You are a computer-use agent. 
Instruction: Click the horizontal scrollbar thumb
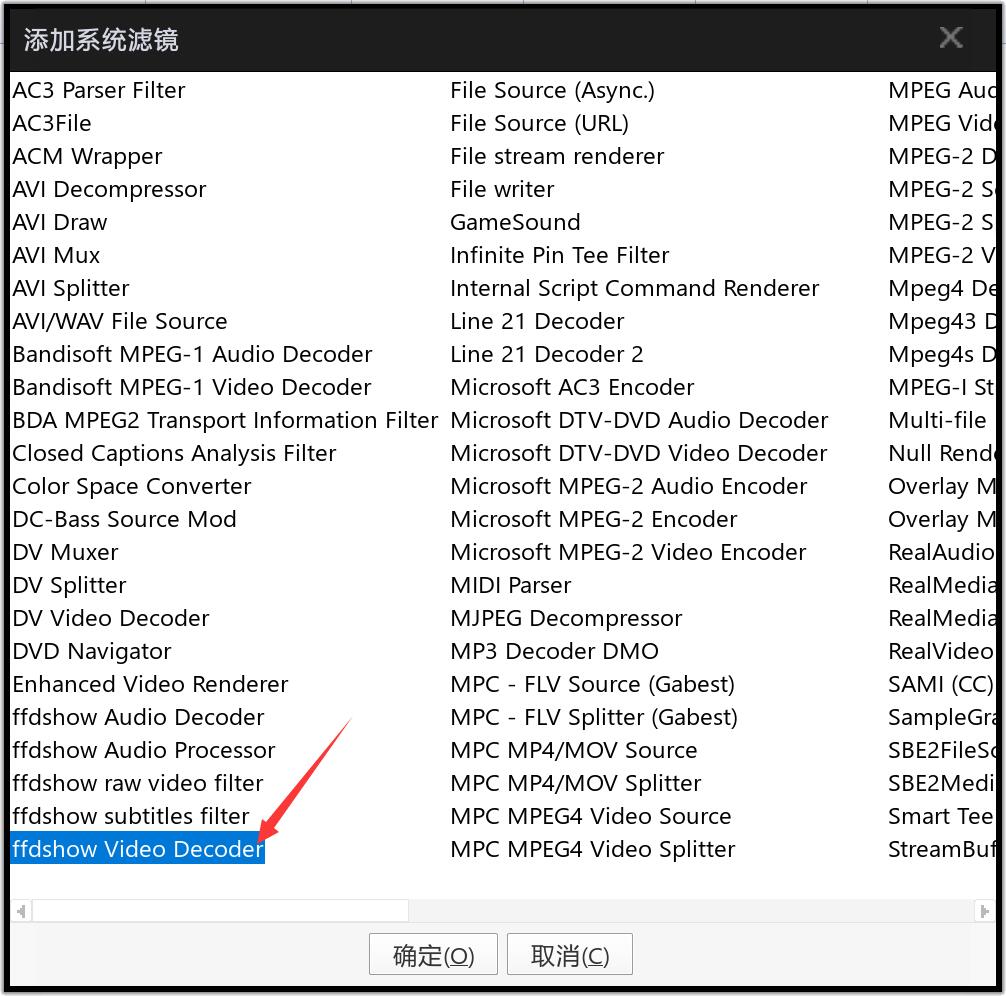click(x=220, y=911)
